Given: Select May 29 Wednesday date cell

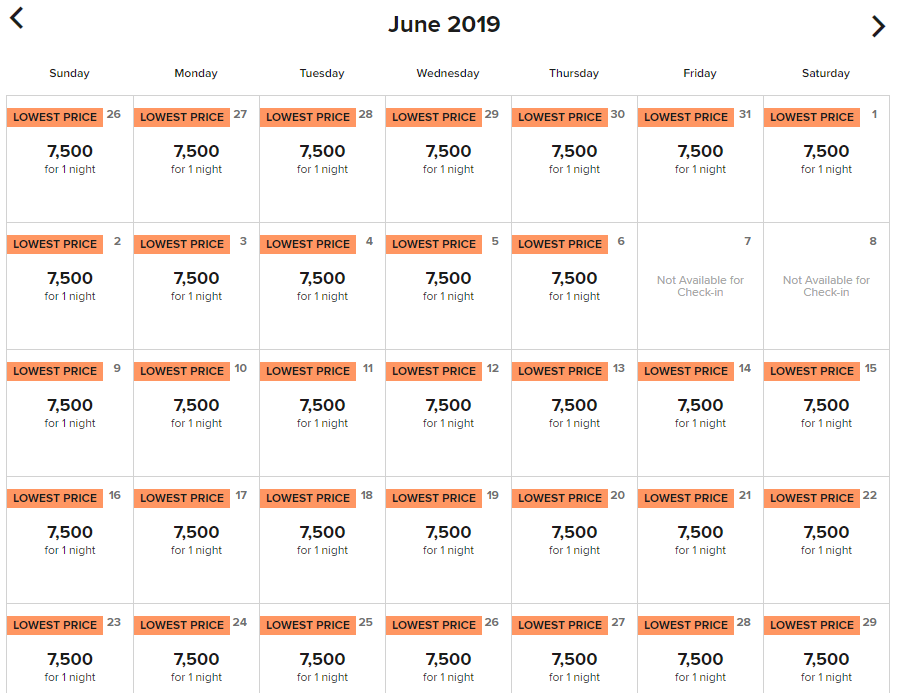Looking at the screenshot, I should (x=448, y=159).
